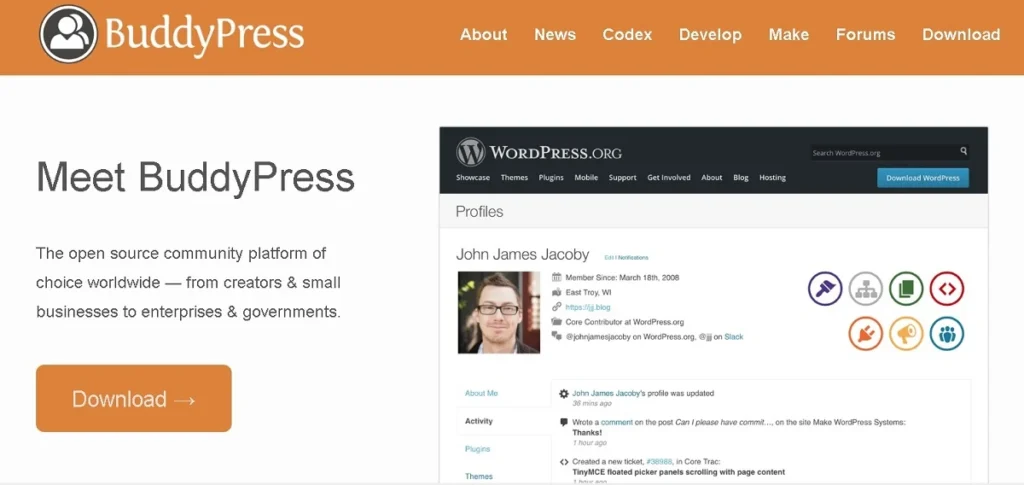Open News in the BuddyPress header

click(555, 34)
